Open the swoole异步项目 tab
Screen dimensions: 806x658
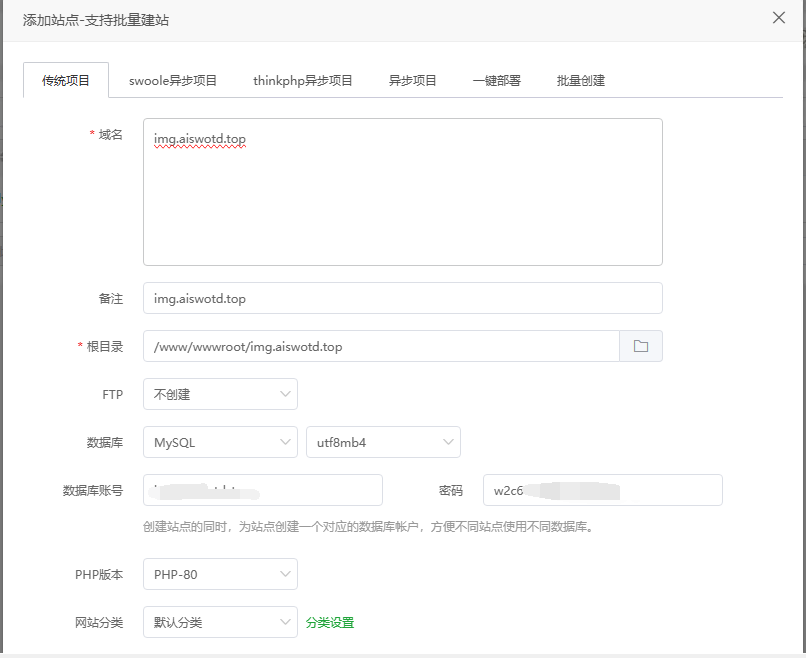[x=173, y=81]
